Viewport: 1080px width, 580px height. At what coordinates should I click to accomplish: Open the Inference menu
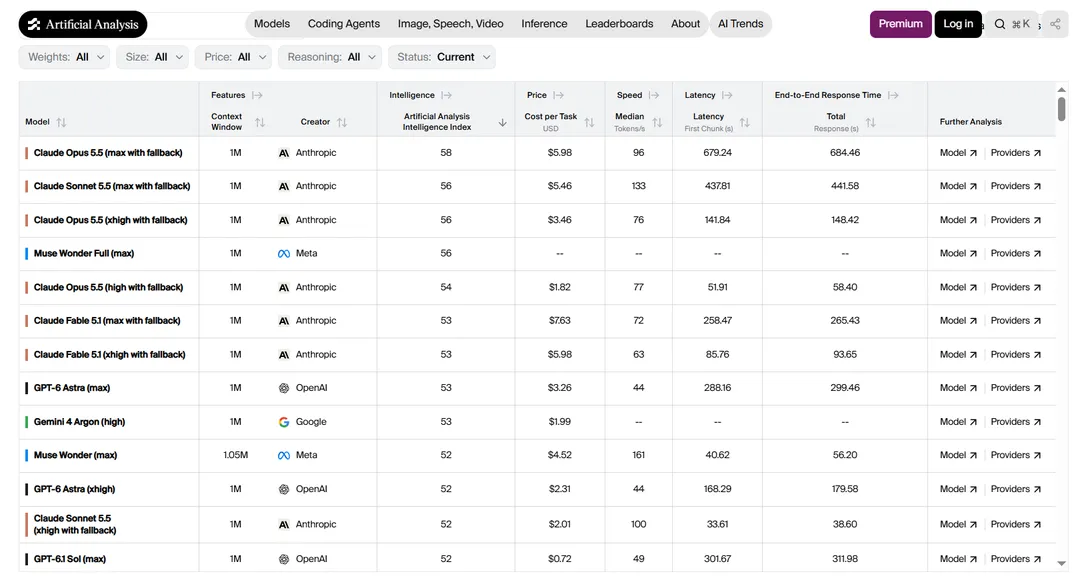pos(544,24)
